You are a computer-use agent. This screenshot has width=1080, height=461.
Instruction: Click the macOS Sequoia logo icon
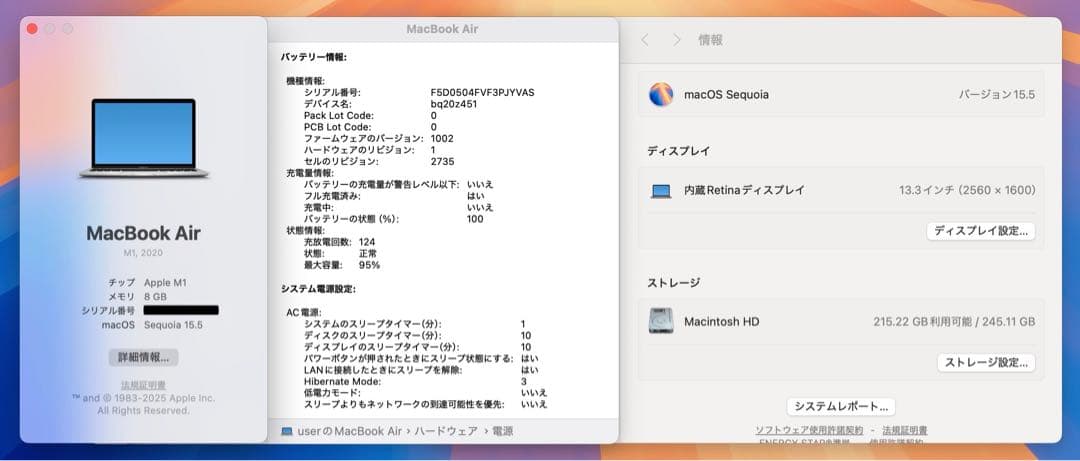(x=661, y=94)
